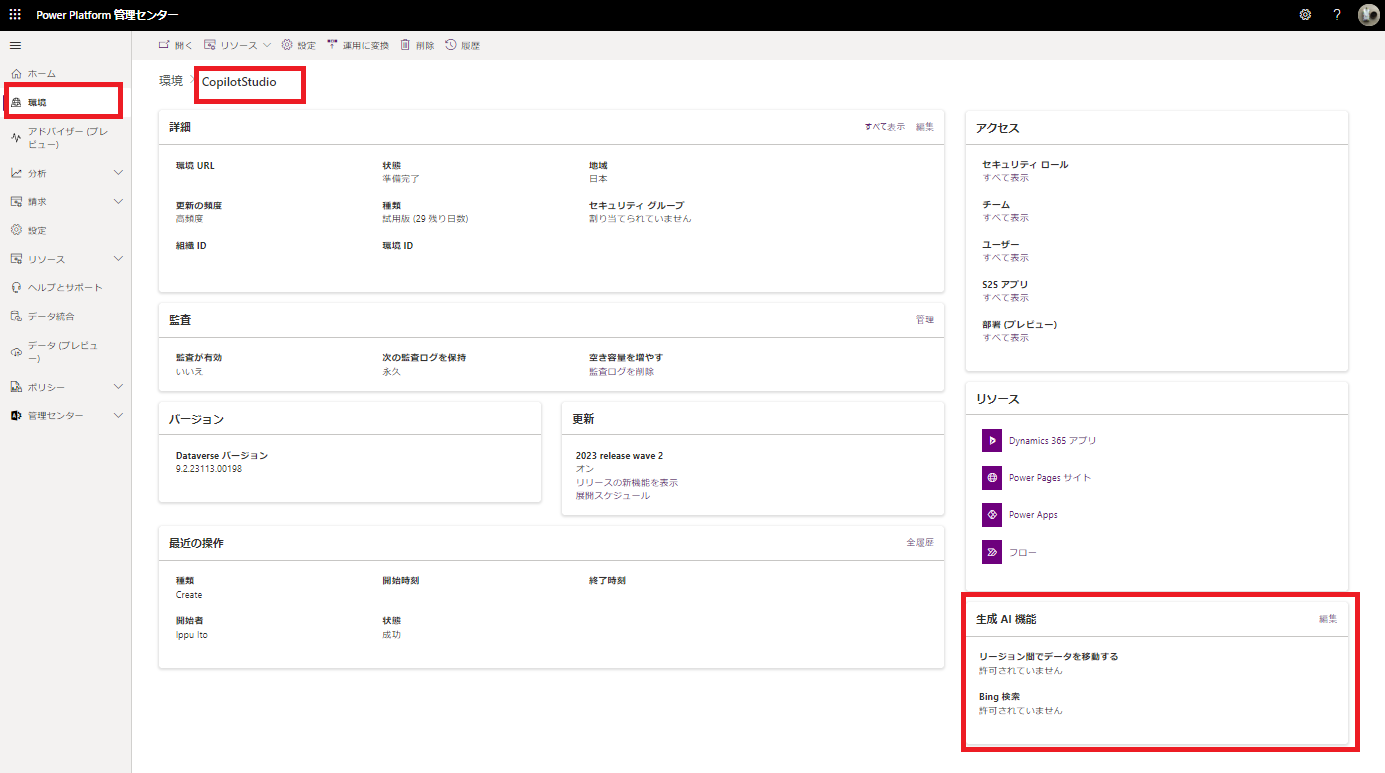1385x773 pixels.
Task: Open the Dynamics 365 アプリ icon
Action: click(991, 440)
